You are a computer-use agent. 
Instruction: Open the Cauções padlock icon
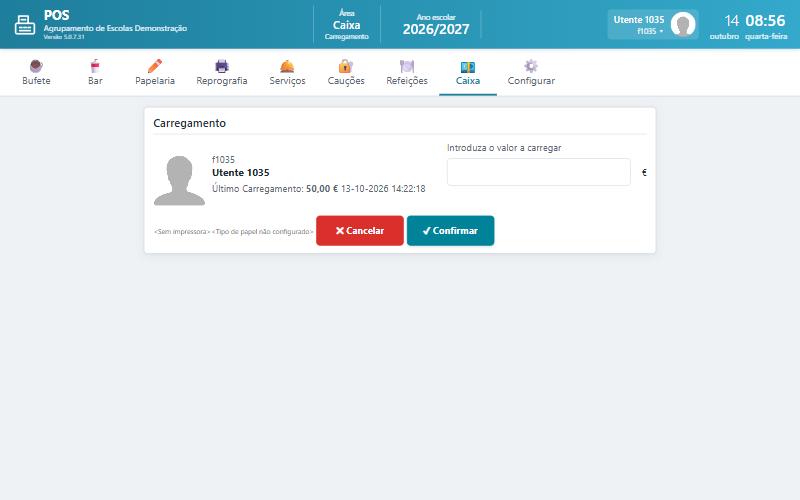coord(346,66)
